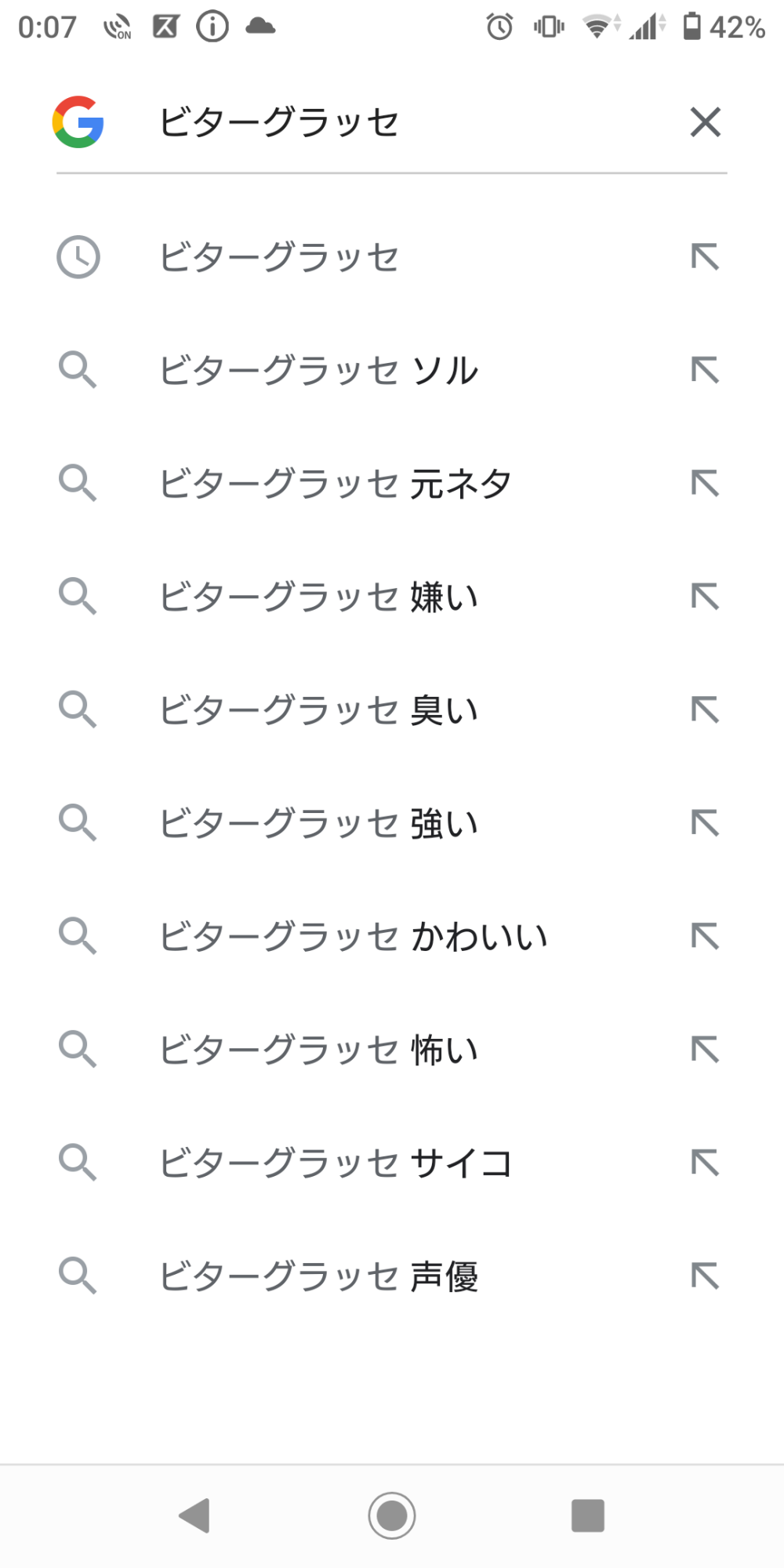The image size is (784, 1568).
Task: Choose the ビターグラッセ サイコ suggestion
Action: [336, 1163]
